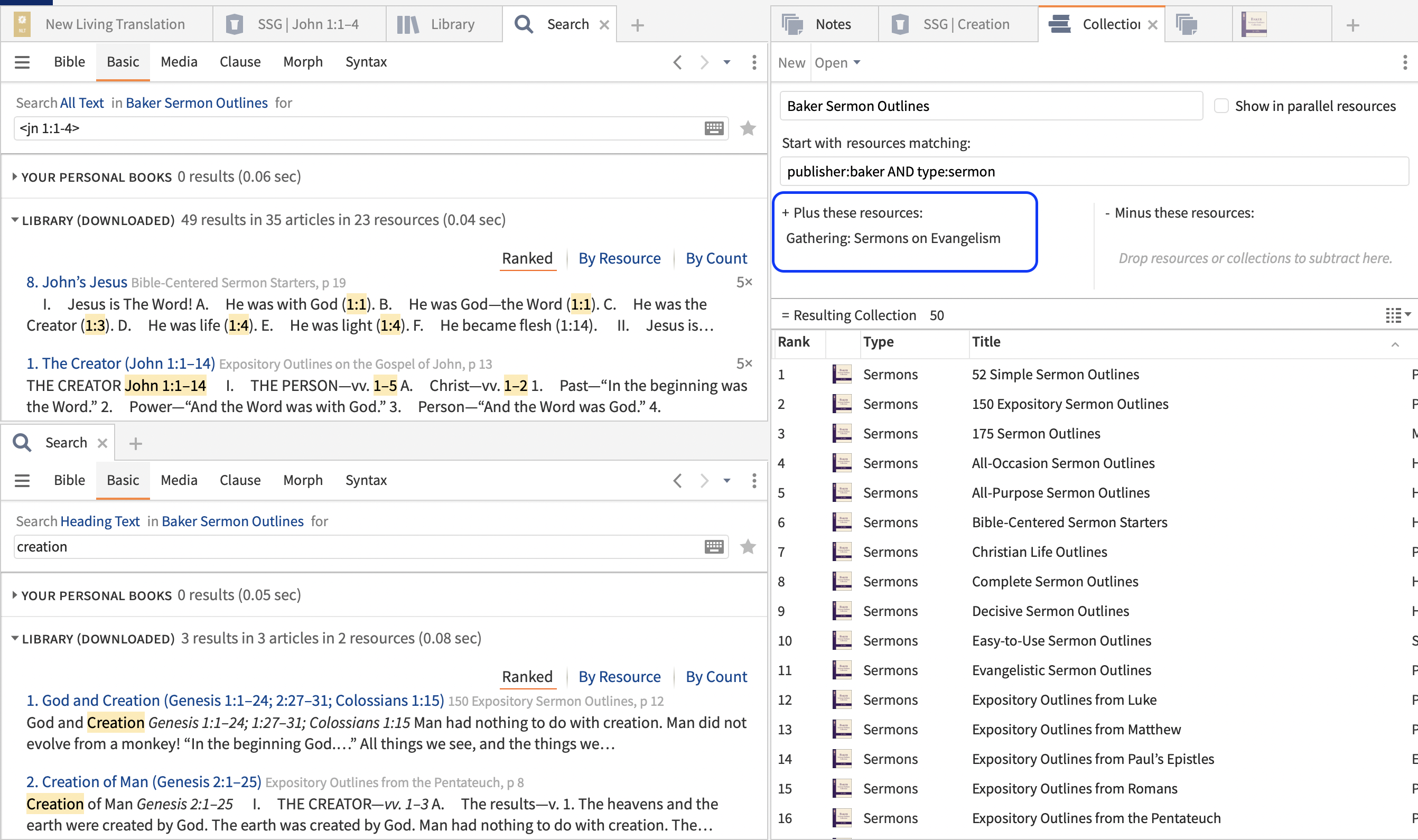The height and width of the screenshot is (840, 1418).
Task: Add a new tab beside the top Search tab
Action: pyautogui.click(x=637, y=25)
